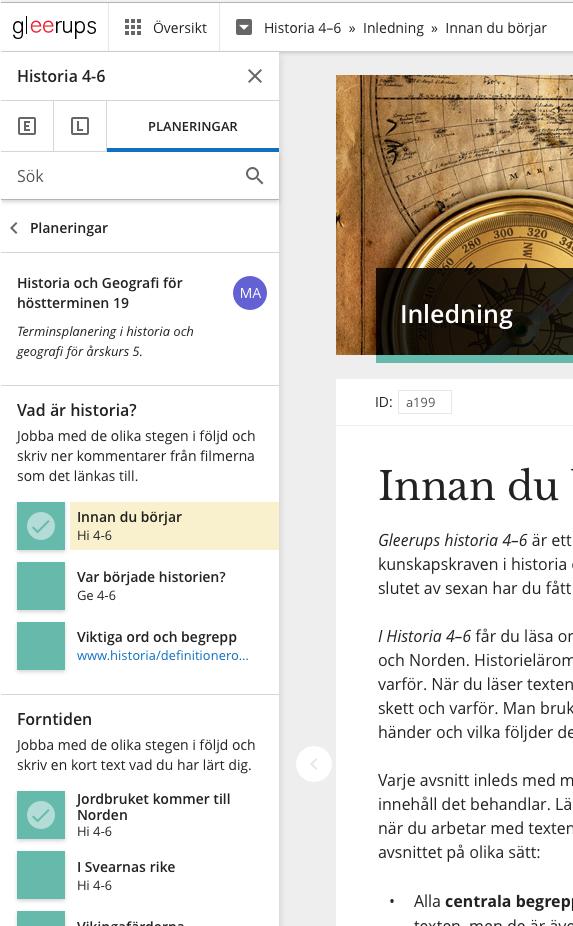Click the magnifying glass search icon
Screen dimensions: 573x926
(x=255, y=175)
